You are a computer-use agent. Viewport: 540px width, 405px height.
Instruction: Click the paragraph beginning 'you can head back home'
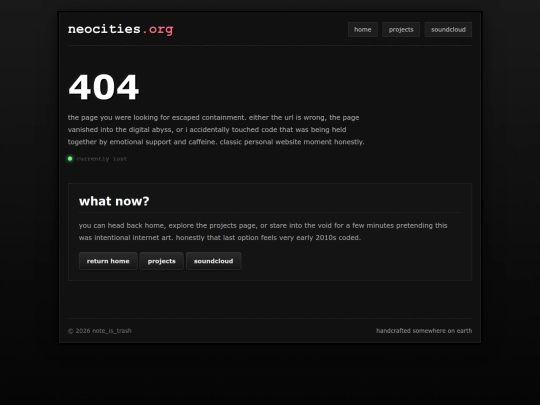(263, 231)
